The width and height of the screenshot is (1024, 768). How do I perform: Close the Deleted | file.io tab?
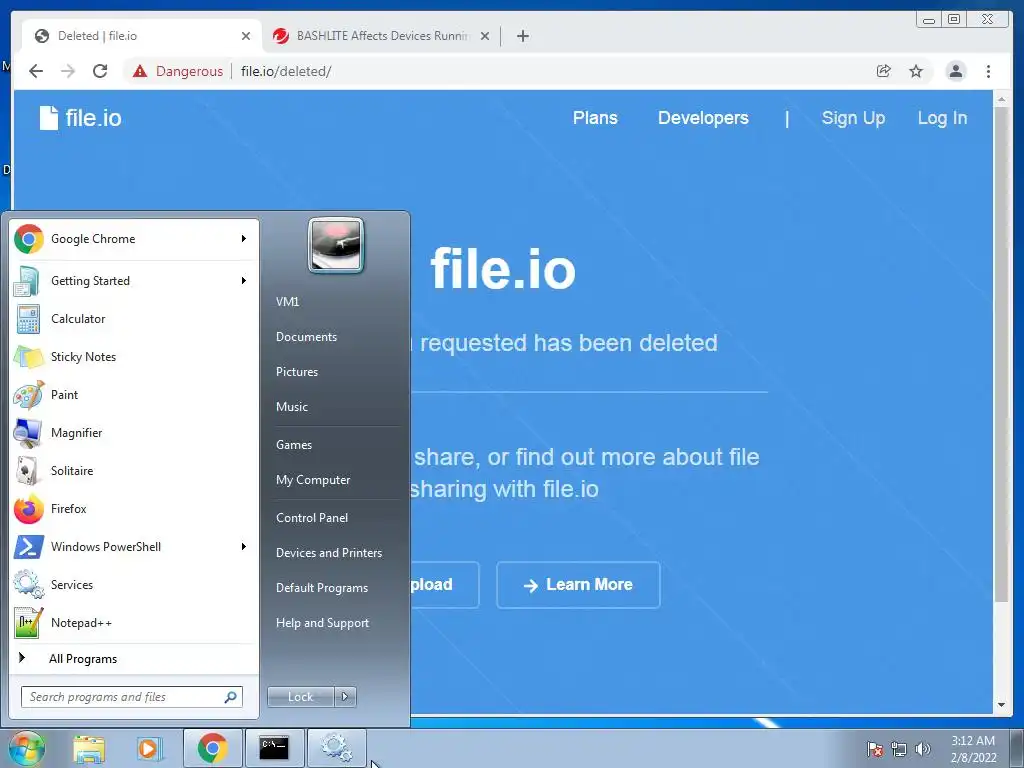(x=246, y=36)
